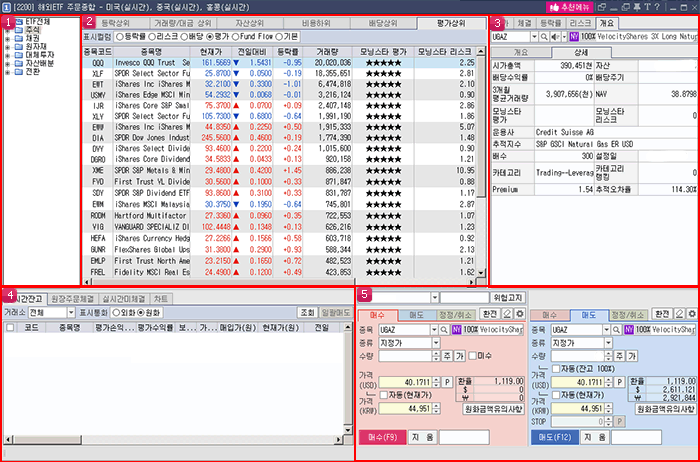Select the Fund Flow radio button
700x462 pixels.
pyautogui.click(x=235, y=37)
